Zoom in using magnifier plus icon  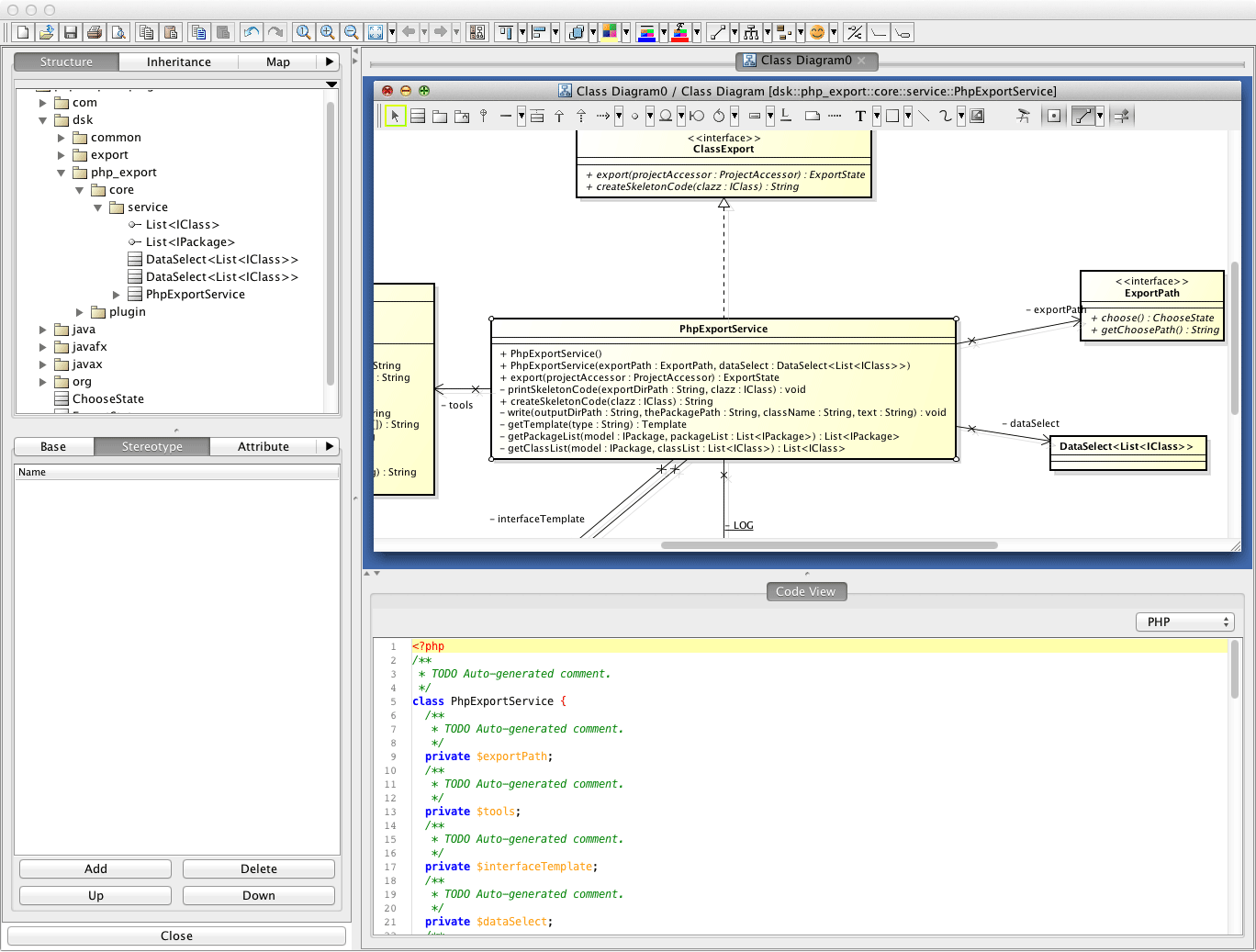coord(327,32)
